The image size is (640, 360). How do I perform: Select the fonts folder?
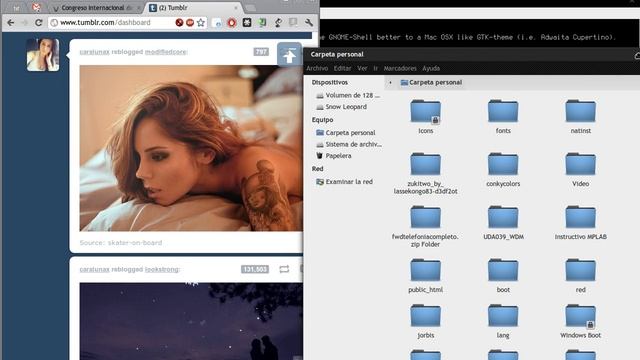[503, 116]
